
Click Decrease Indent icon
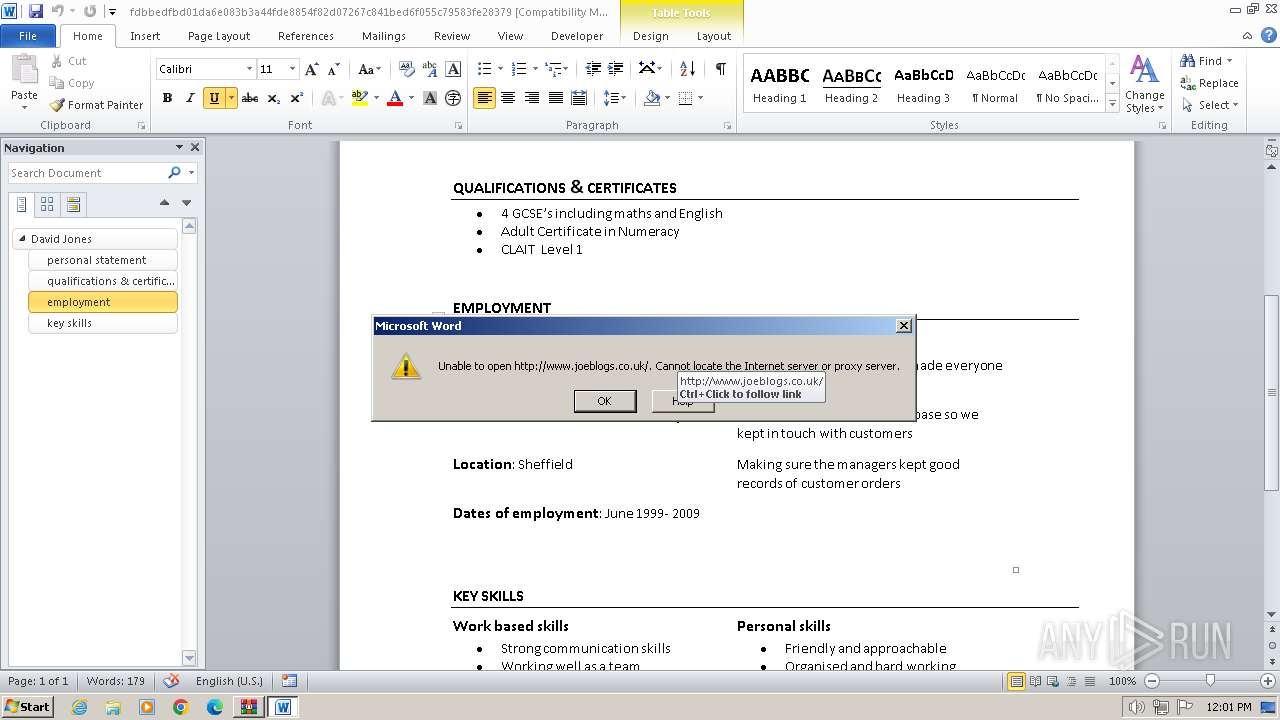pyautogui.click(x=593, y=69)
